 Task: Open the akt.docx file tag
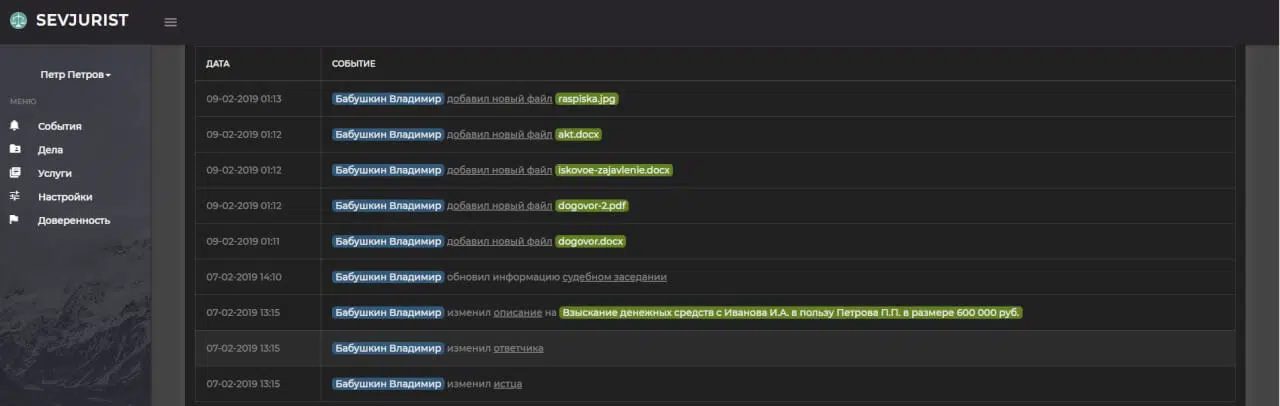(x=578, y=134)
